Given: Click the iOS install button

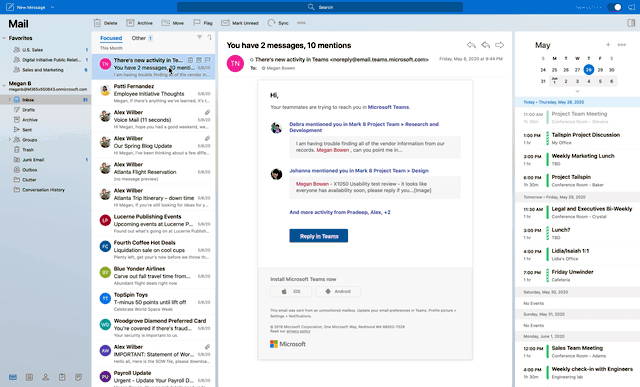Looking at the screenshot, I should pos(291,291).
